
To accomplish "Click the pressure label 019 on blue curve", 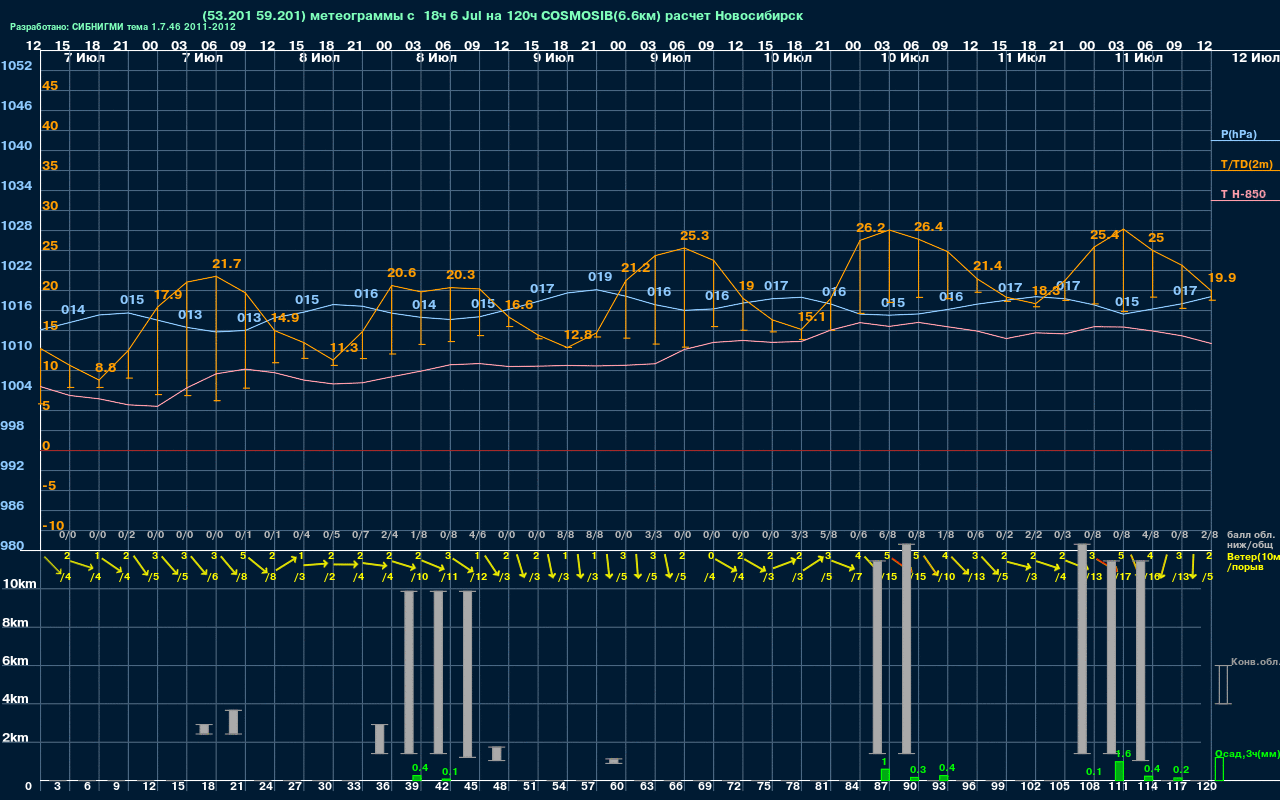I will 600,277.
